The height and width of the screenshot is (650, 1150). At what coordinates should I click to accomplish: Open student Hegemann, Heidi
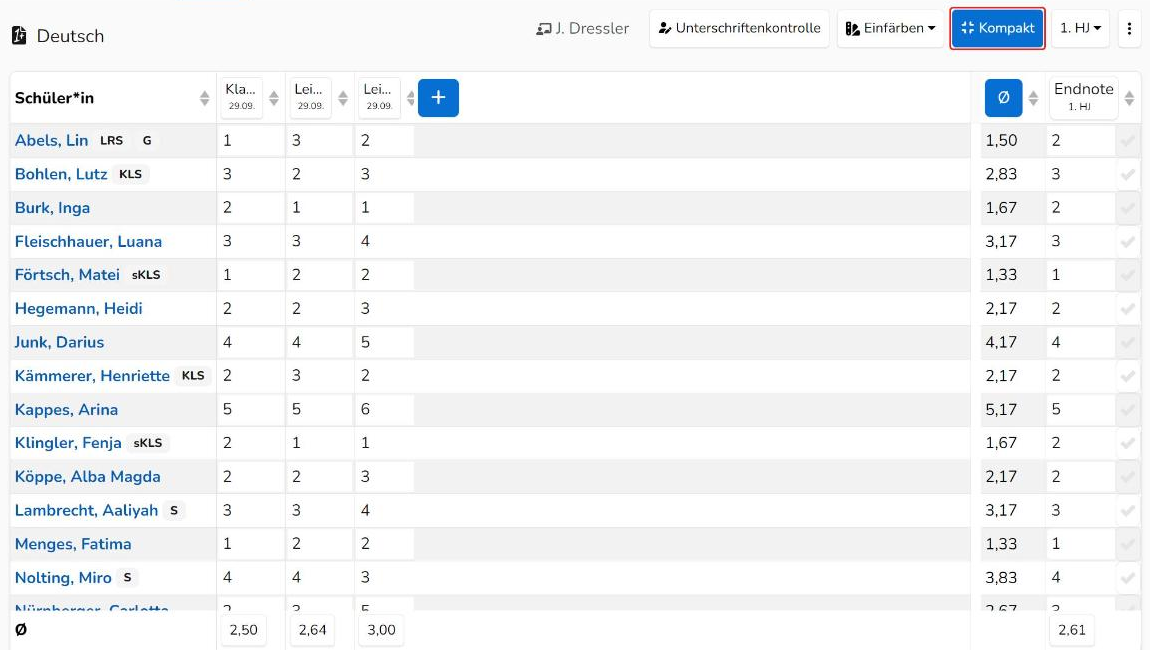coord(78,309)
